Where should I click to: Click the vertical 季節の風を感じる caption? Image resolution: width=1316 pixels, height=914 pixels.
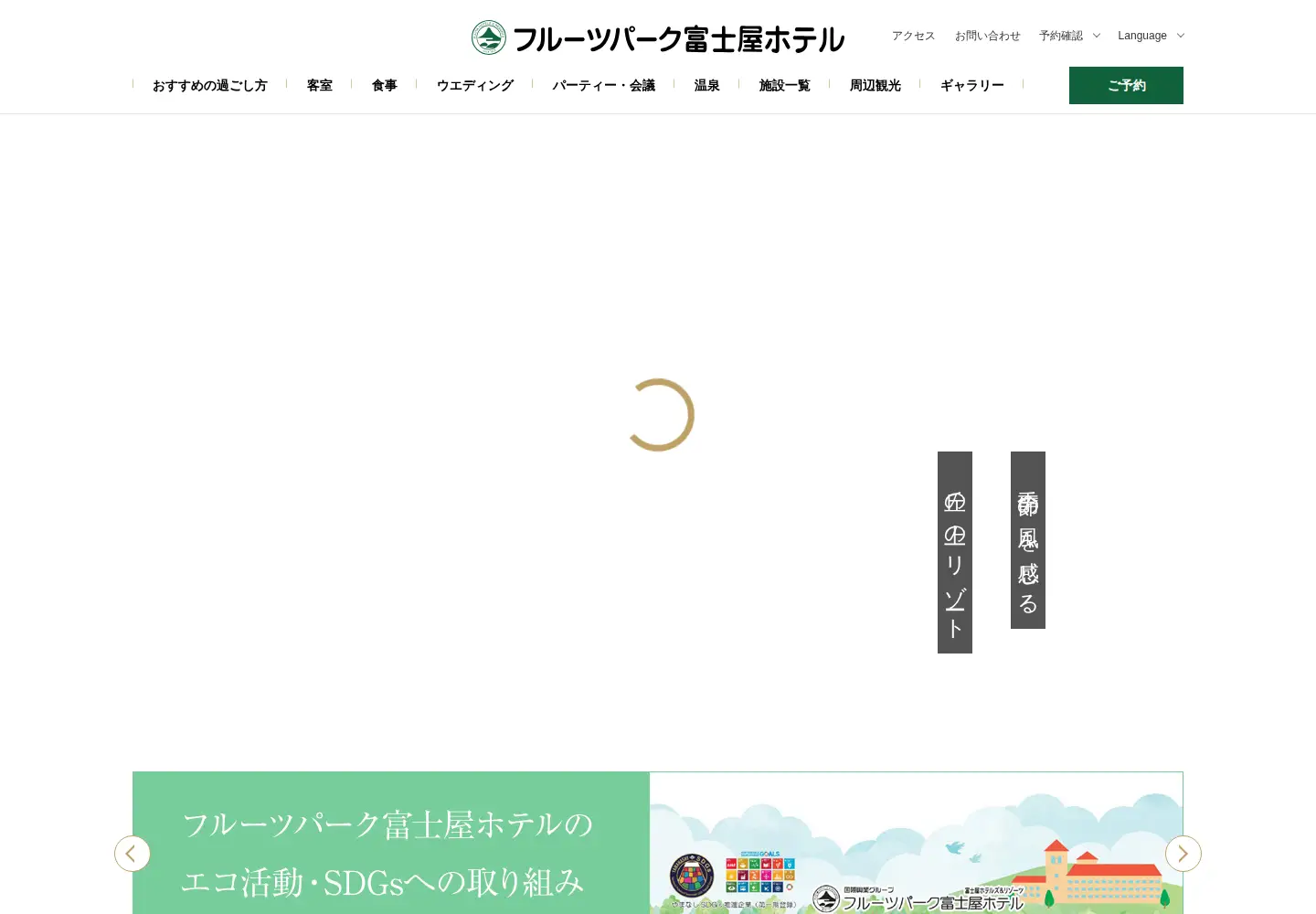pos(1028,540)
